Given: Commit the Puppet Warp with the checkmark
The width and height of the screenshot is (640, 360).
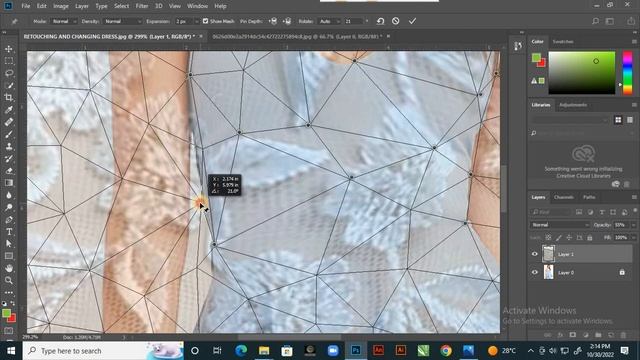Looking at the screenshot, I should click(x=412, y=21).
